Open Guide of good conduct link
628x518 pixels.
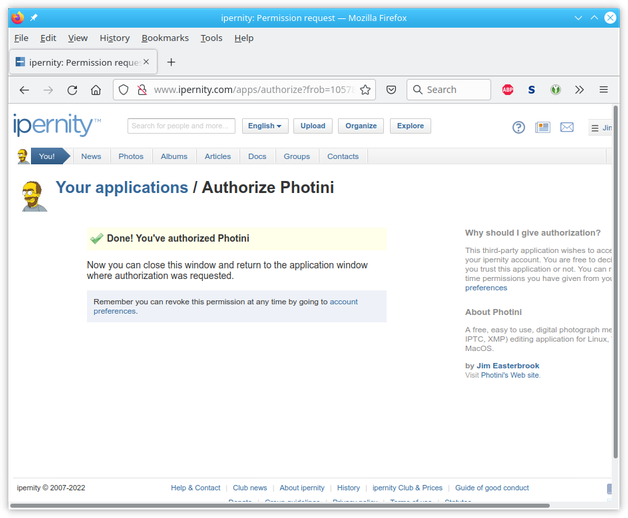pos(492,488)
